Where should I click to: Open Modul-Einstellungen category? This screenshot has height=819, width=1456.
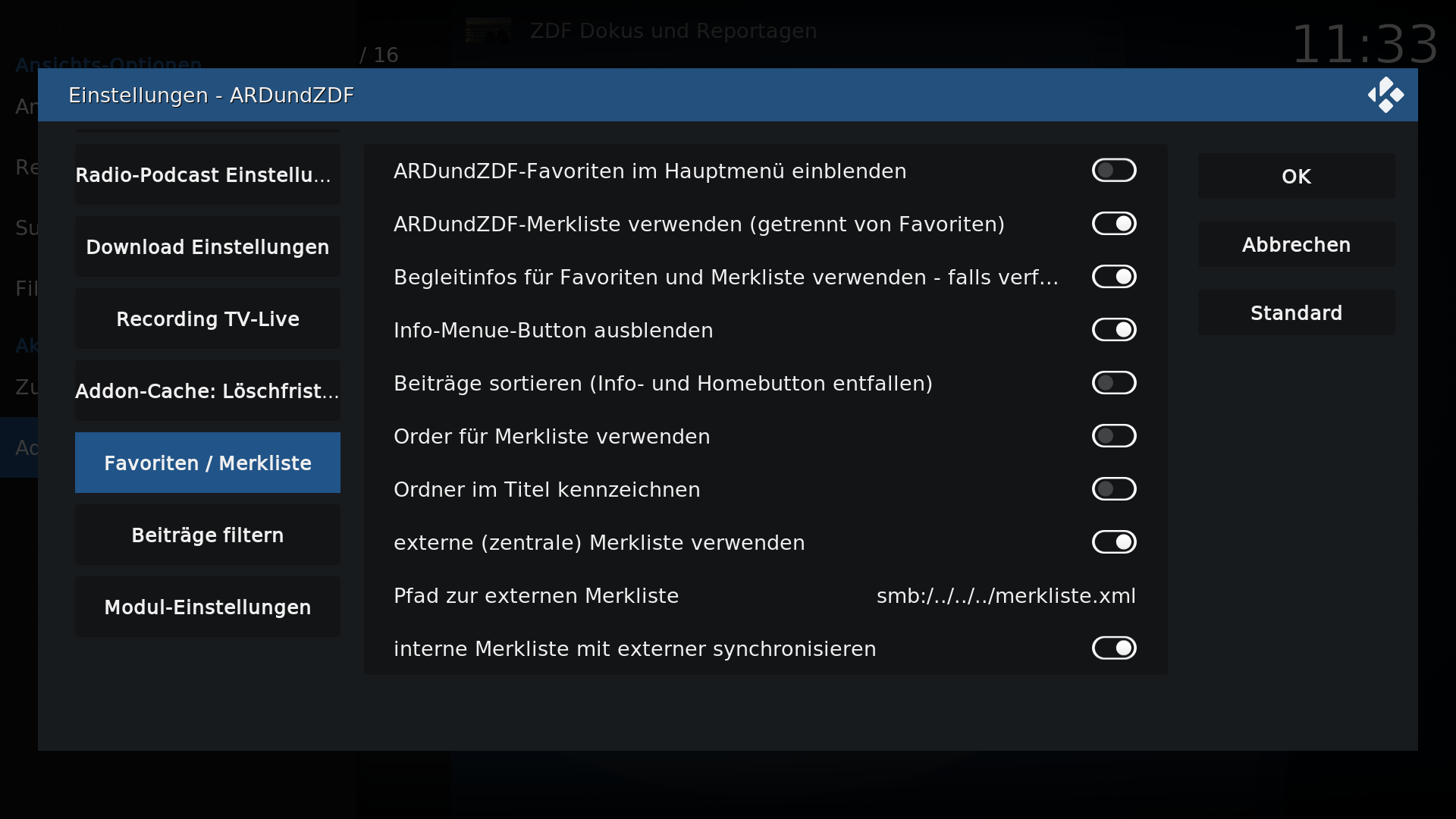208,607
